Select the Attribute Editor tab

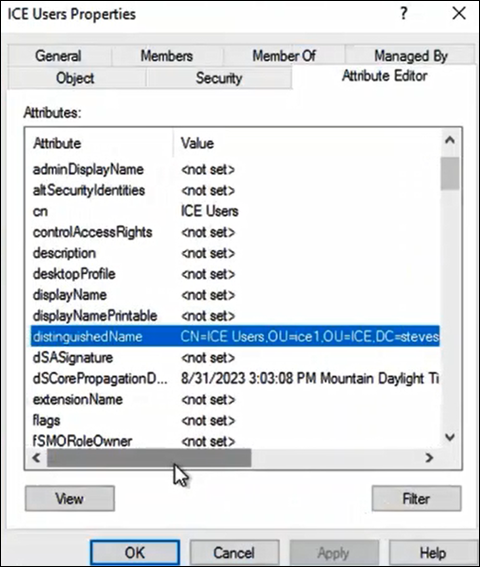[x=385, y=76]
